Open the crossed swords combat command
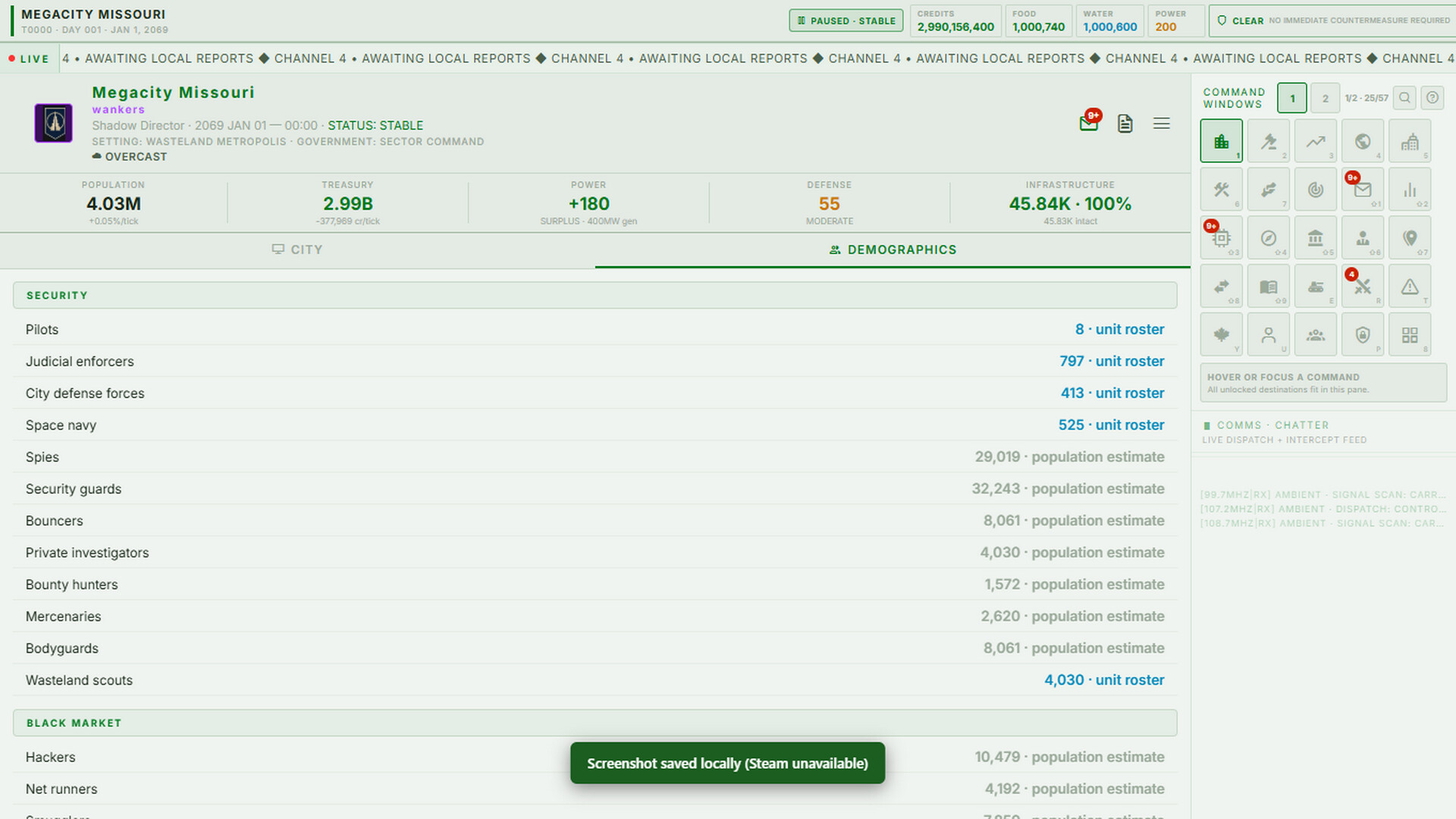Image resolution: width=1456 pixels, height=819 pixels. click(1362, 287)
